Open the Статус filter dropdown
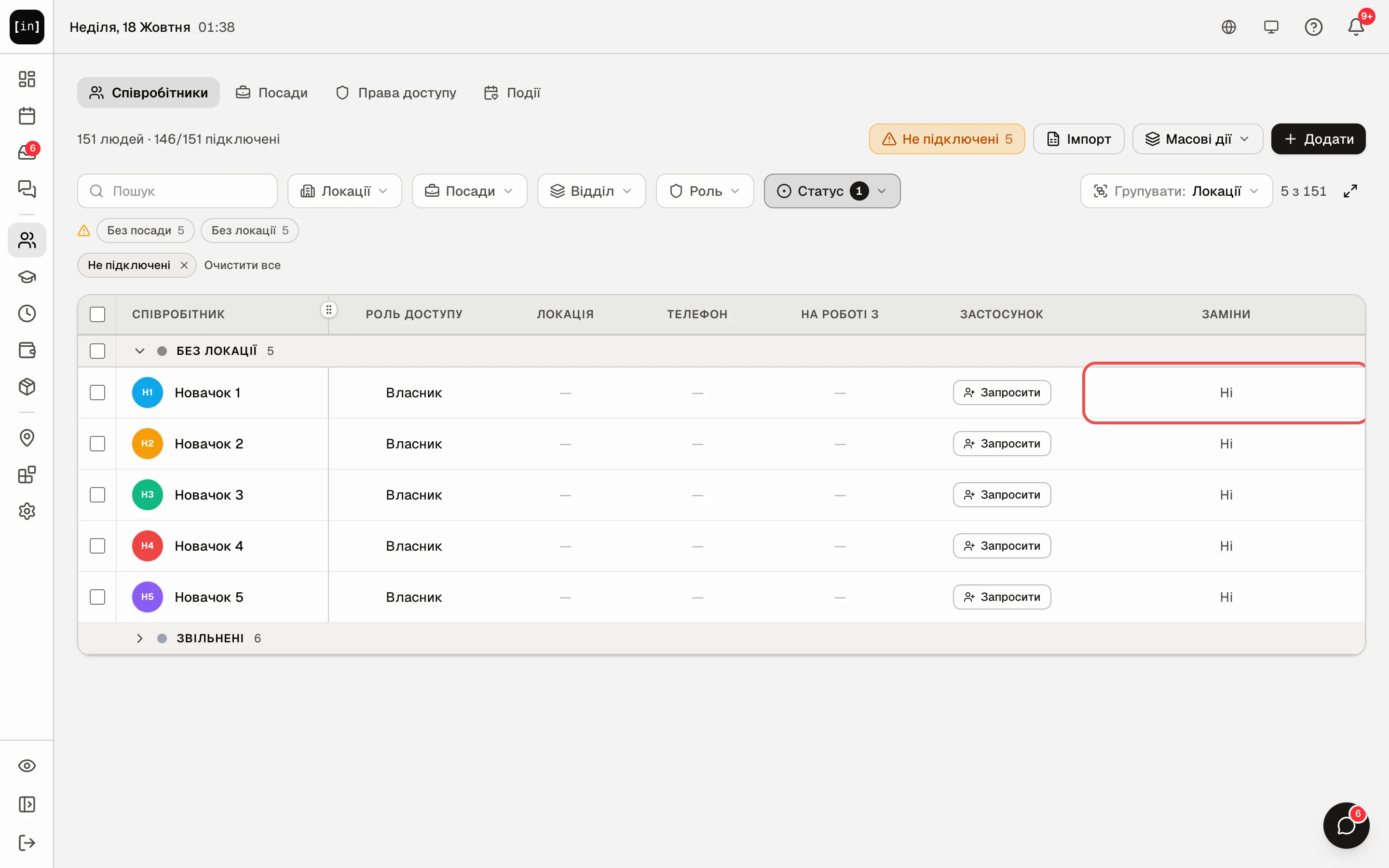Viewport: 1389px width, 868px height. 831,191
